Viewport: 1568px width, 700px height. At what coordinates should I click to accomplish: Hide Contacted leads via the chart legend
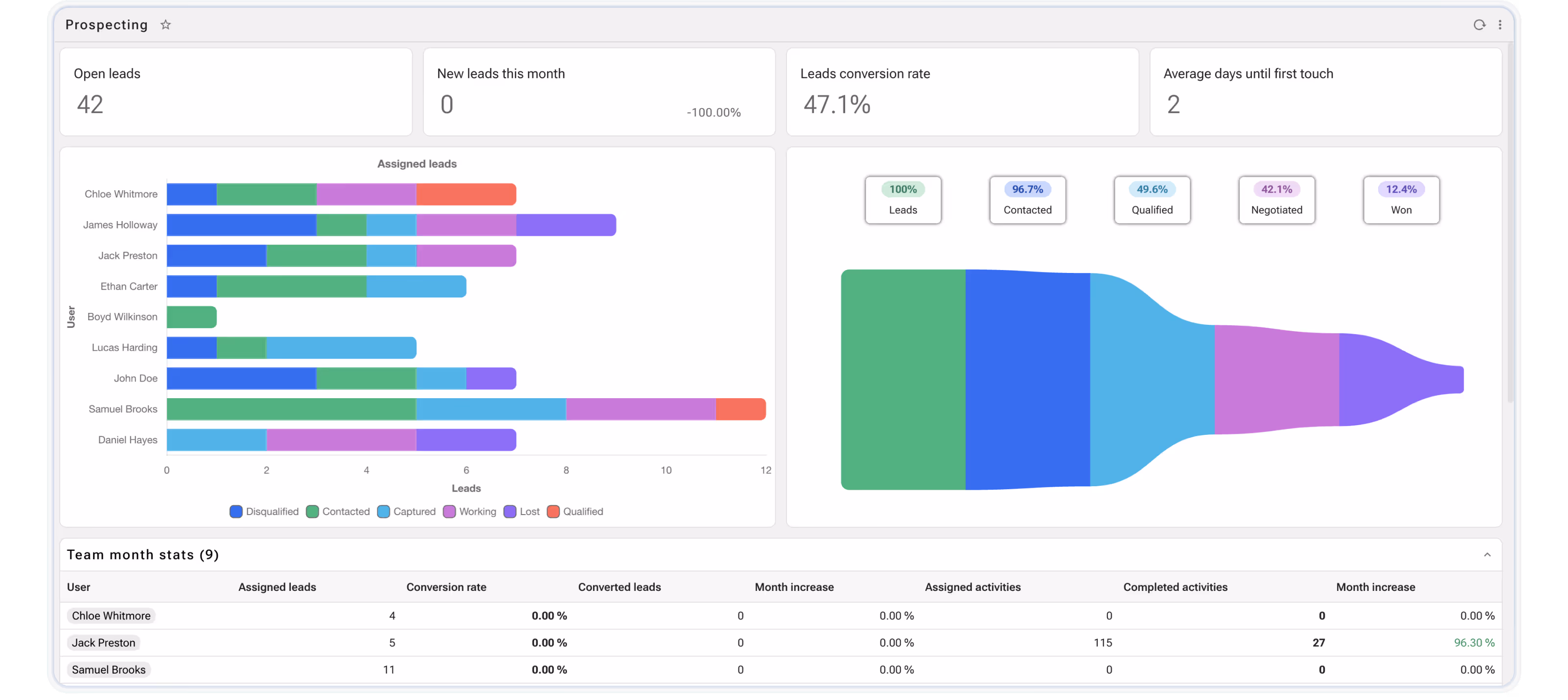(338, 512)
